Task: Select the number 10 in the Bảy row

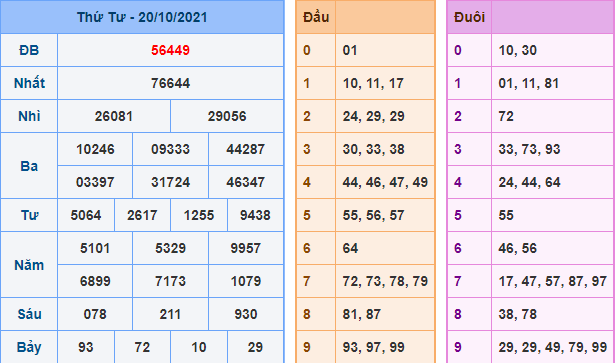Action: [199, 347]
